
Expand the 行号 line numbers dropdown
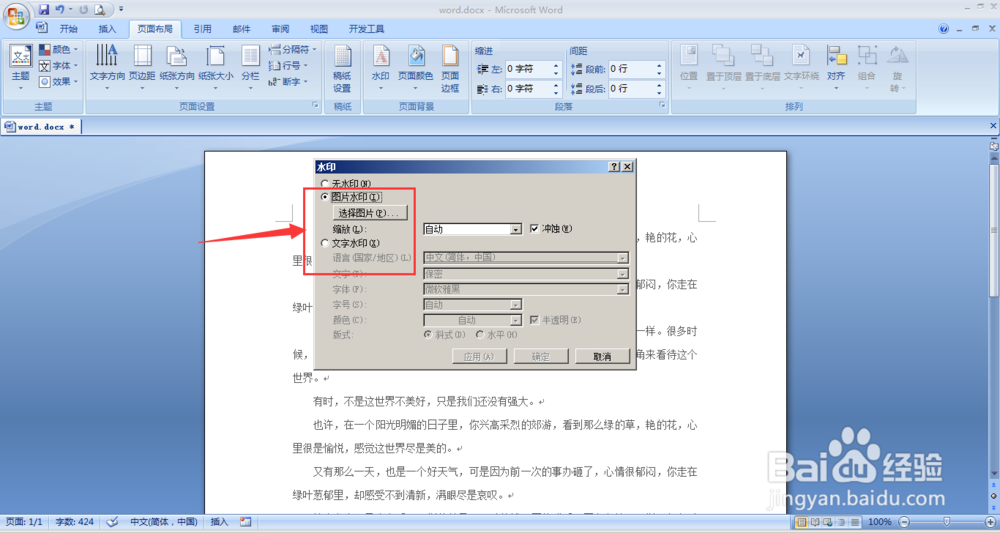coord(288,66)
